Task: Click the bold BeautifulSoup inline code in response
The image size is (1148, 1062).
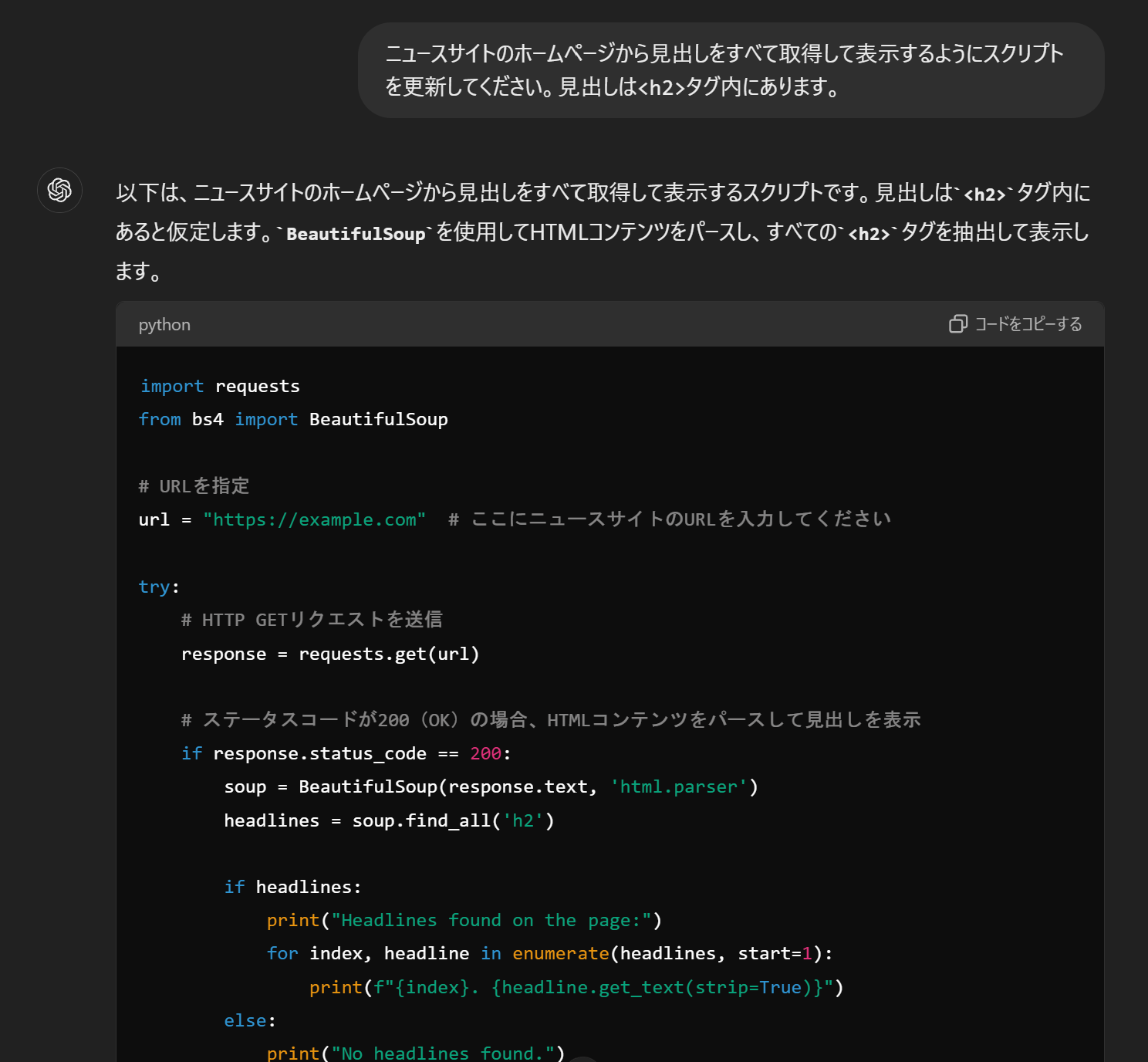Action: pos(356,234)
